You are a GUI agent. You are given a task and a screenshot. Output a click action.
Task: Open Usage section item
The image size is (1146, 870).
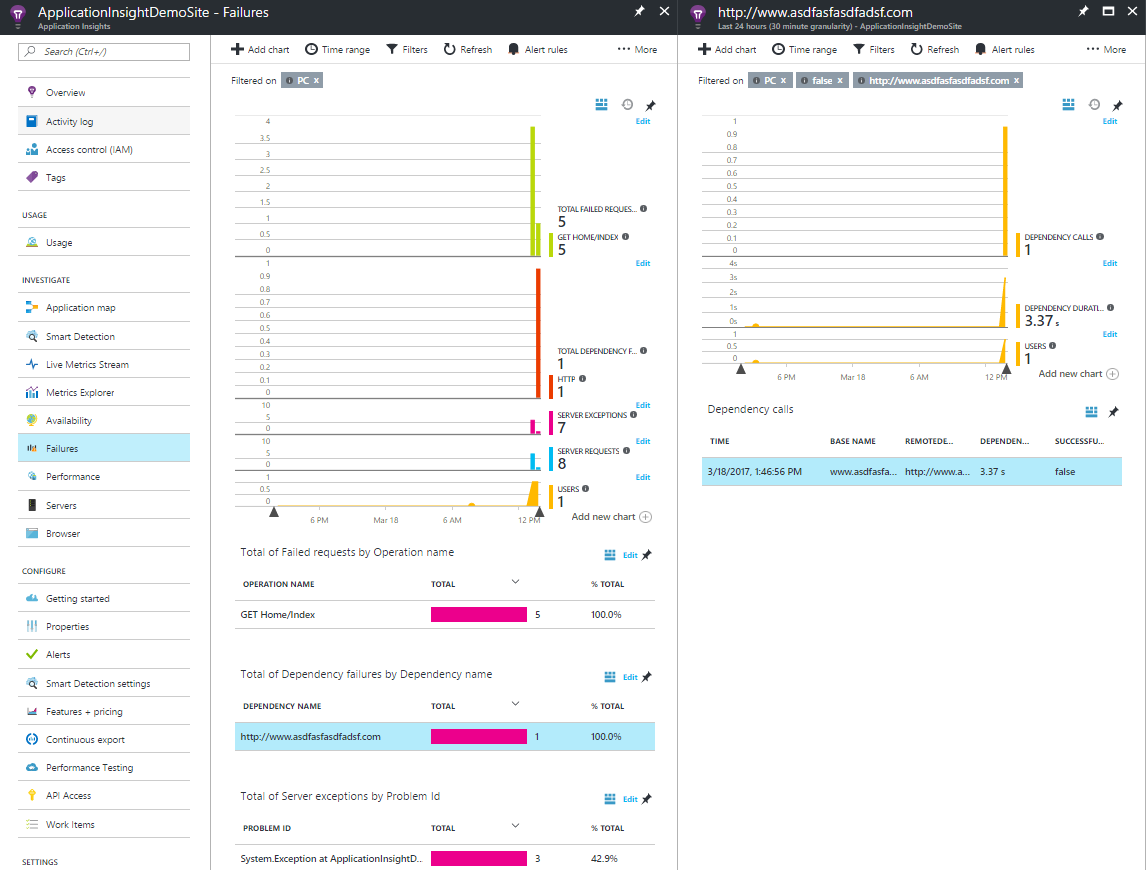103,242
